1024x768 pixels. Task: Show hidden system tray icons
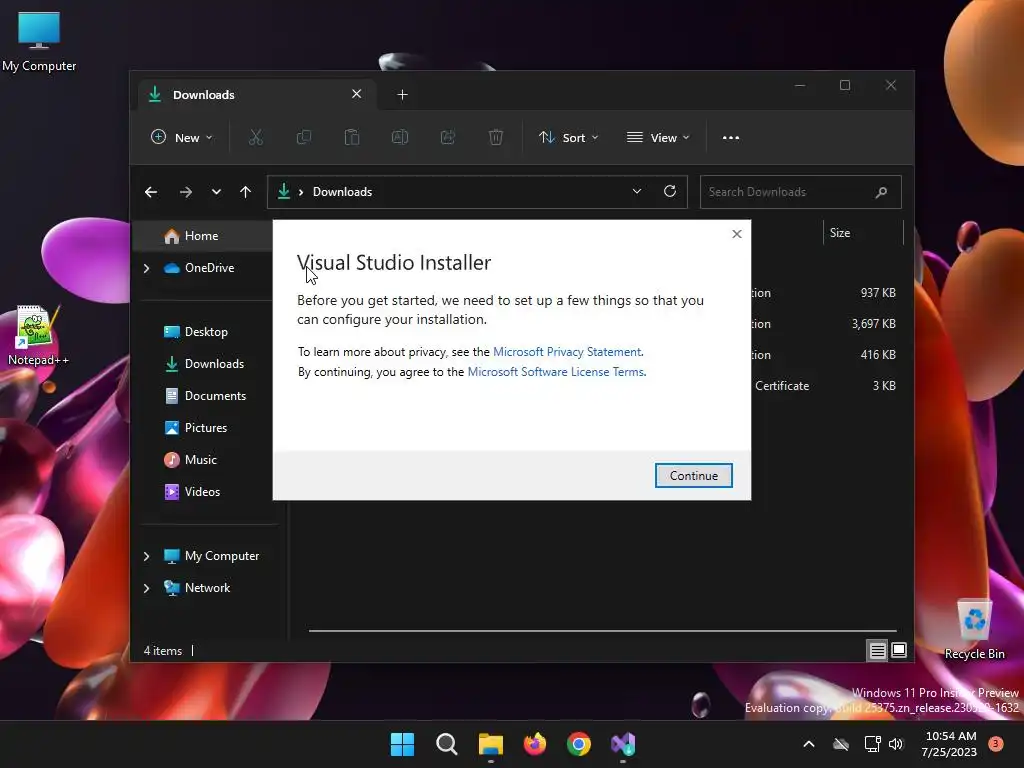808,744
